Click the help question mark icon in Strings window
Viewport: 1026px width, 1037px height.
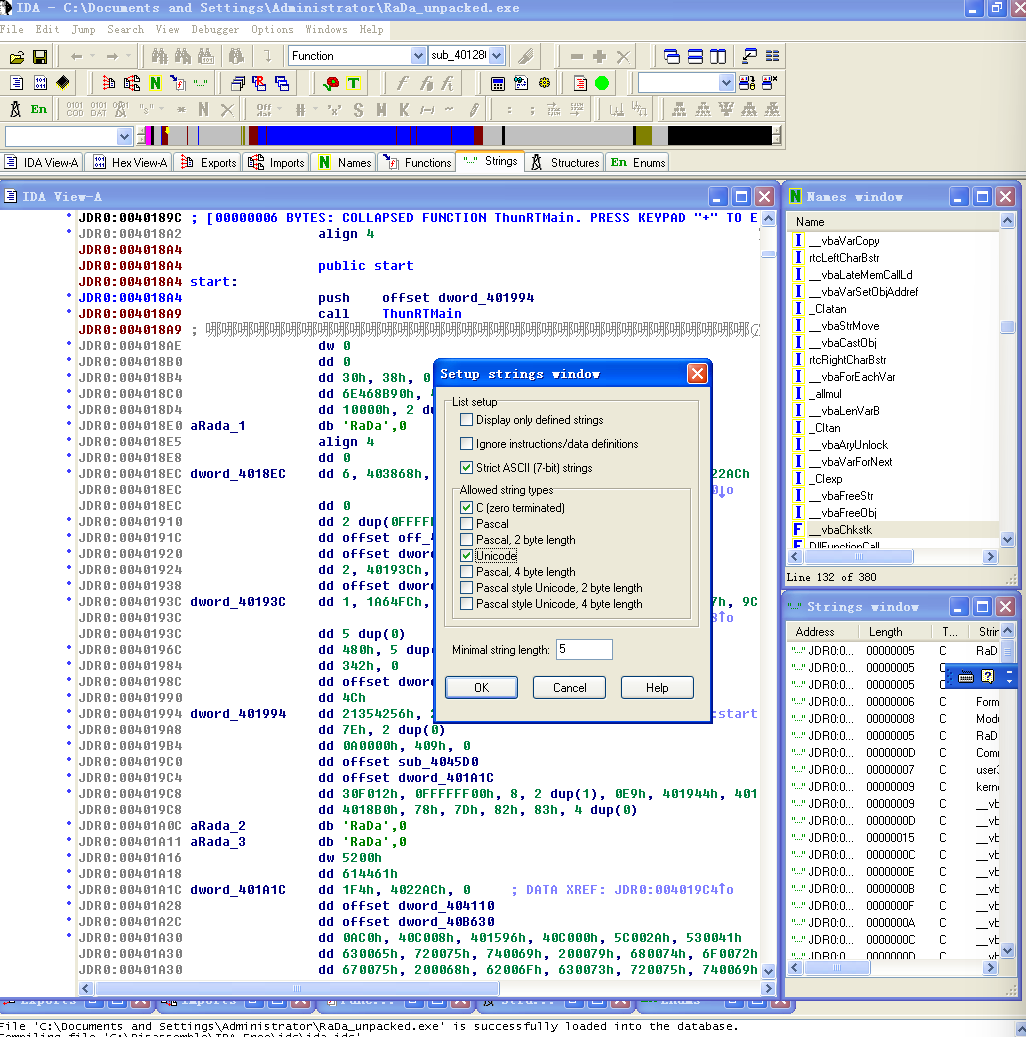(x=988, y=677)
